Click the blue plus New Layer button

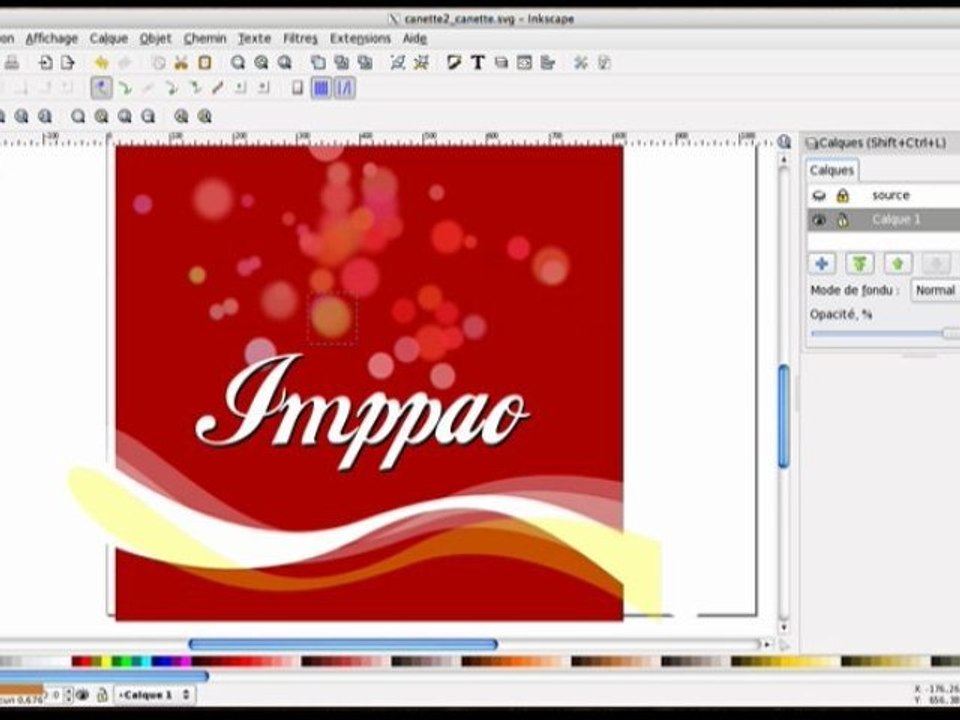pyautogui.click(x=822, y=264)
